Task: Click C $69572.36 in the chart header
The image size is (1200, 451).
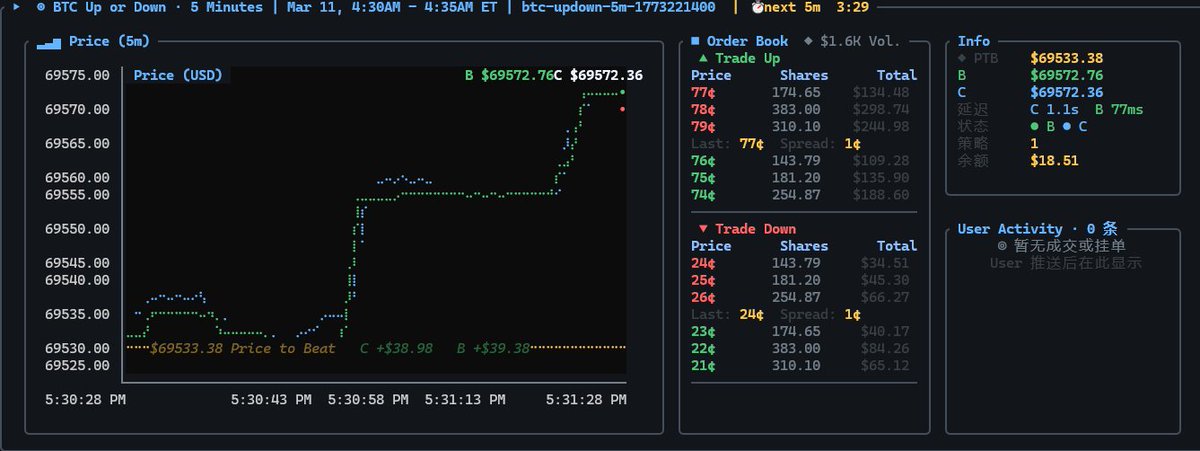Action: tap(598, 75)
